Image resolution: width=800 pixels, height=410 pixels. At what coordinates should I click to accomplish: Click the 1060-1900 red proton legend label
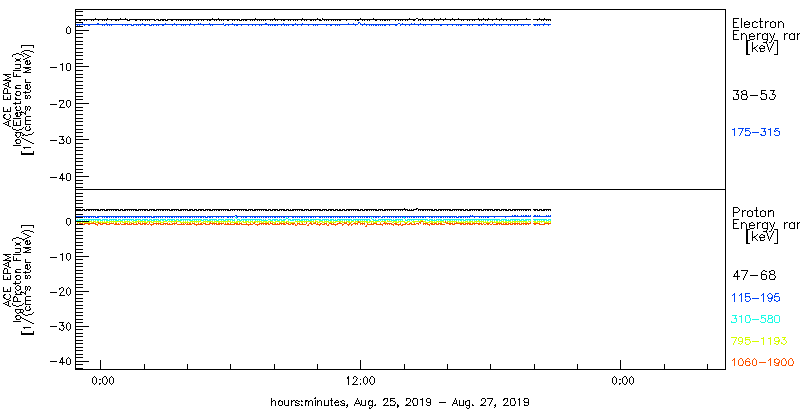(763, 363)
